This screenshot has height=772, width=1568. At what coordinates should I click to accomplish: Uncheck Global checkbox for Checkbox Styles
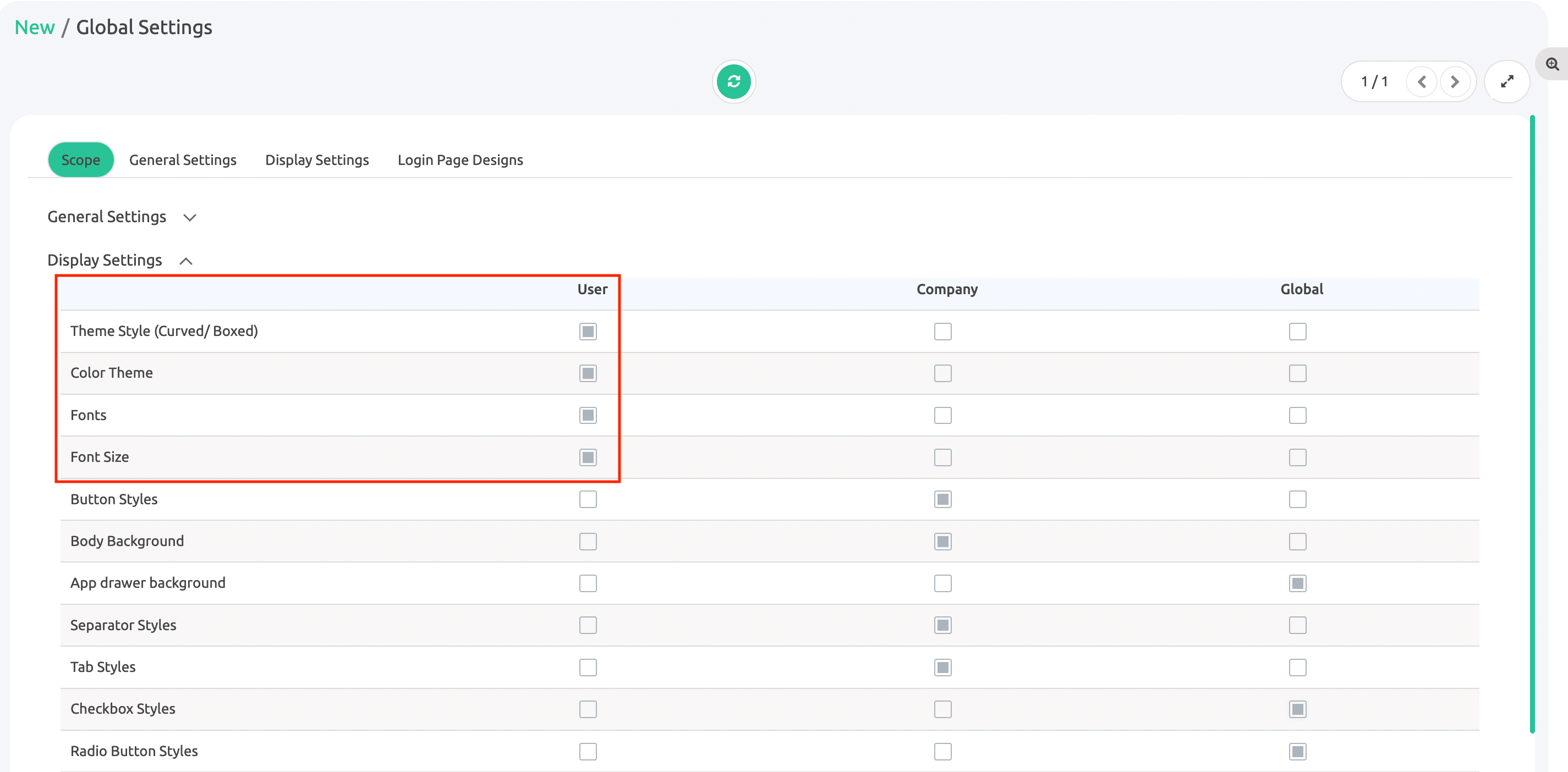pyautogui.click(x=1297, y=709)
